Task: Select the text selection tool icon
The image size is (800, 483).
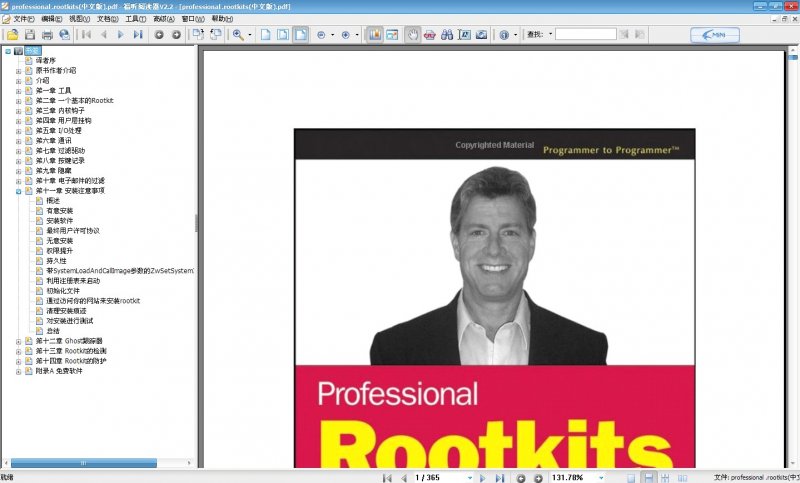Action: 464,35
